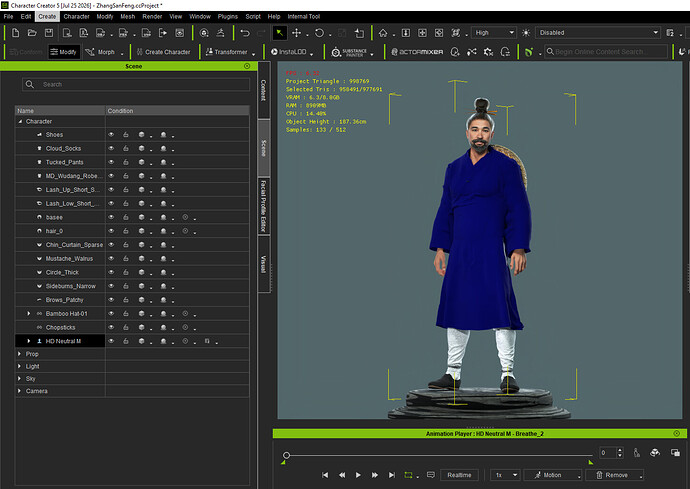Click the timeline playhead circle

(x=286, y=455)
